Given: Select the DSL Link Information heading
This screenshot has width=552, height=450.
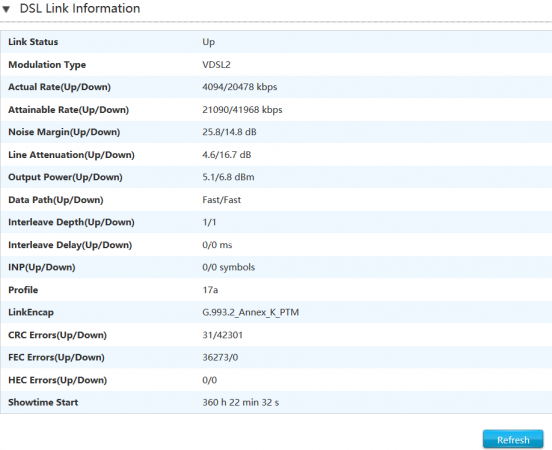Looking at the screenshot, I should (80, 8).
